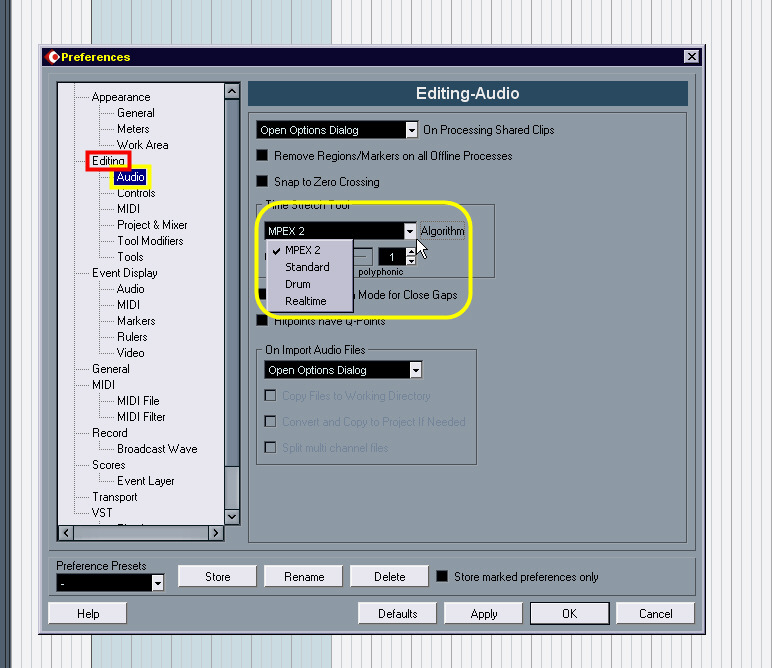Select MIDI File tree item
The height and width of the screenshot is (668, 772).
pos(138,401)
